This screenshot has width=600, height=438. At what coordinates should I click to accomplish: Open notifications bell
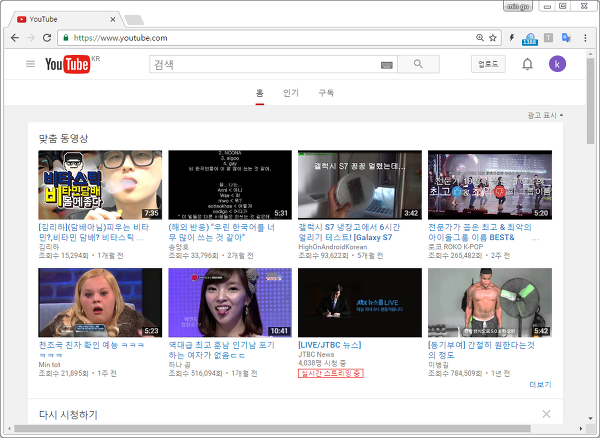click(x=527, y=64)
